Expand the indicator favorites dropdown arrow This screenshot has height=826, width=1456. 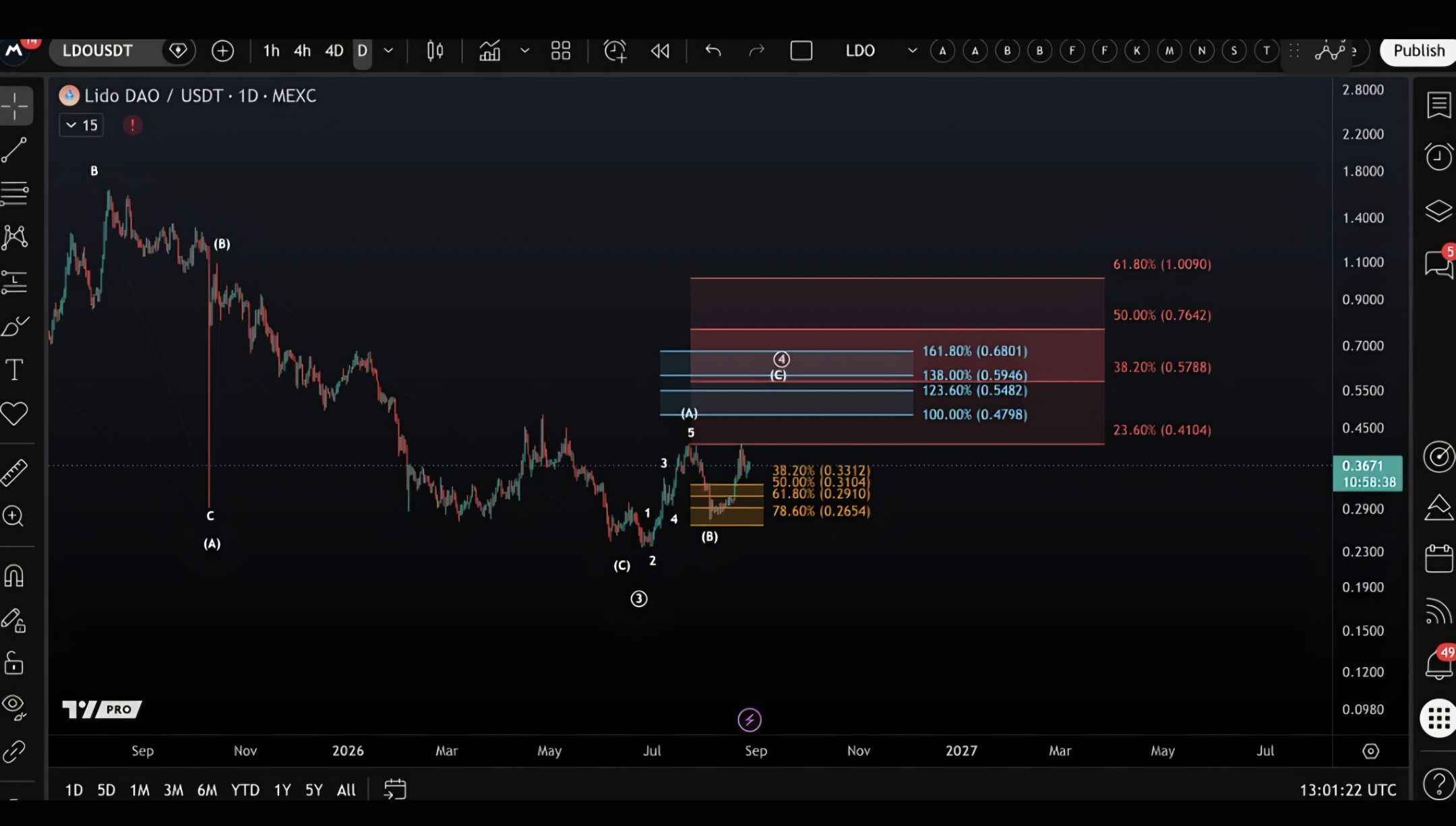pos(524,51)
